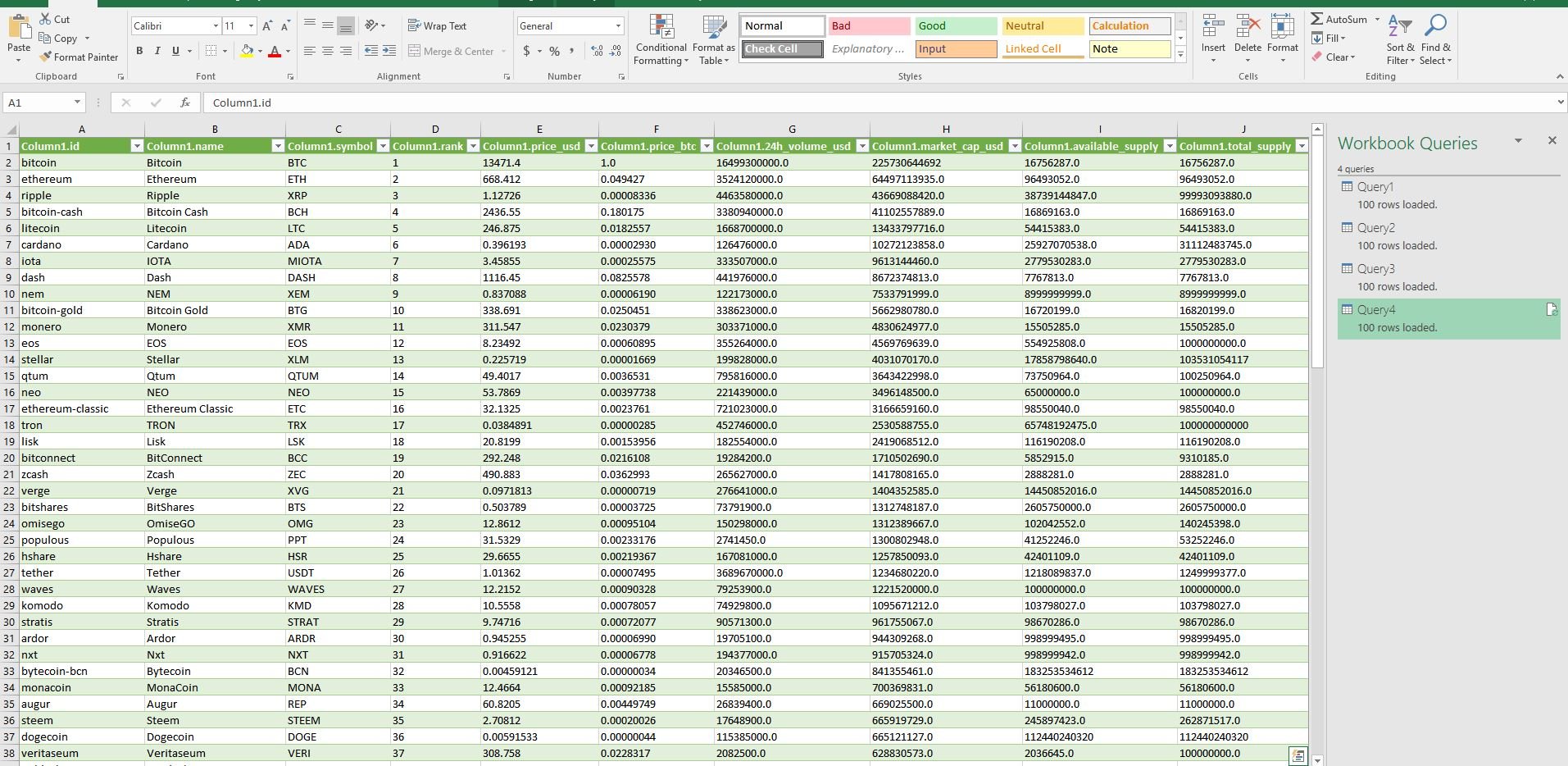The width and height of the screenshot is (1568, 766).
Task: Open Sort & Filter menu
Action: pyautogui.click(x=1400, y=39)
